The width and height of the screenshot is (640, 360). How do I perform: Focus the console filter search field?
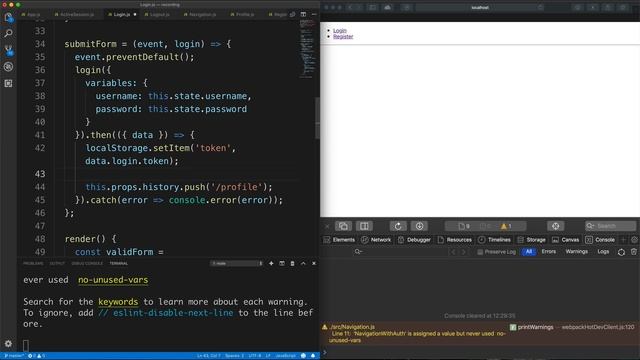(400, 252)
